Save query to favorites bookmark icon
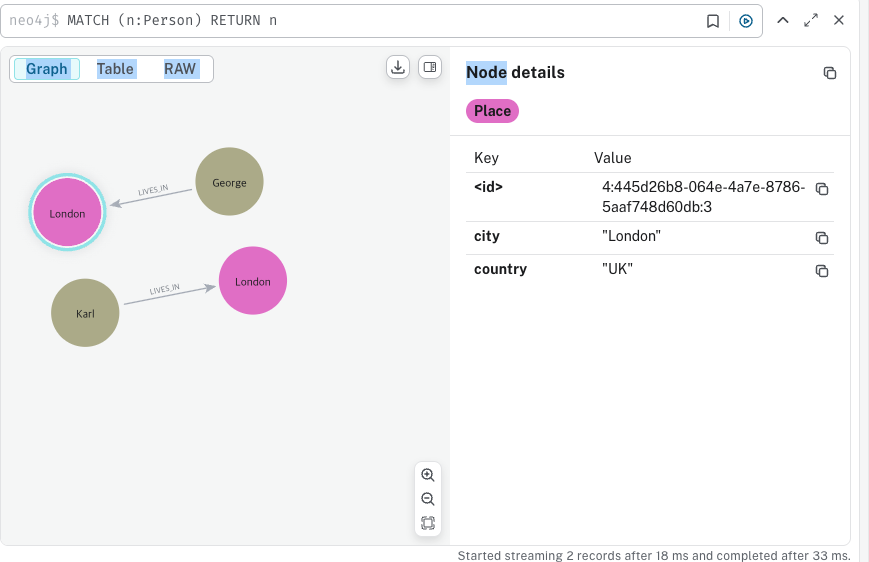 tap(713, 21)
